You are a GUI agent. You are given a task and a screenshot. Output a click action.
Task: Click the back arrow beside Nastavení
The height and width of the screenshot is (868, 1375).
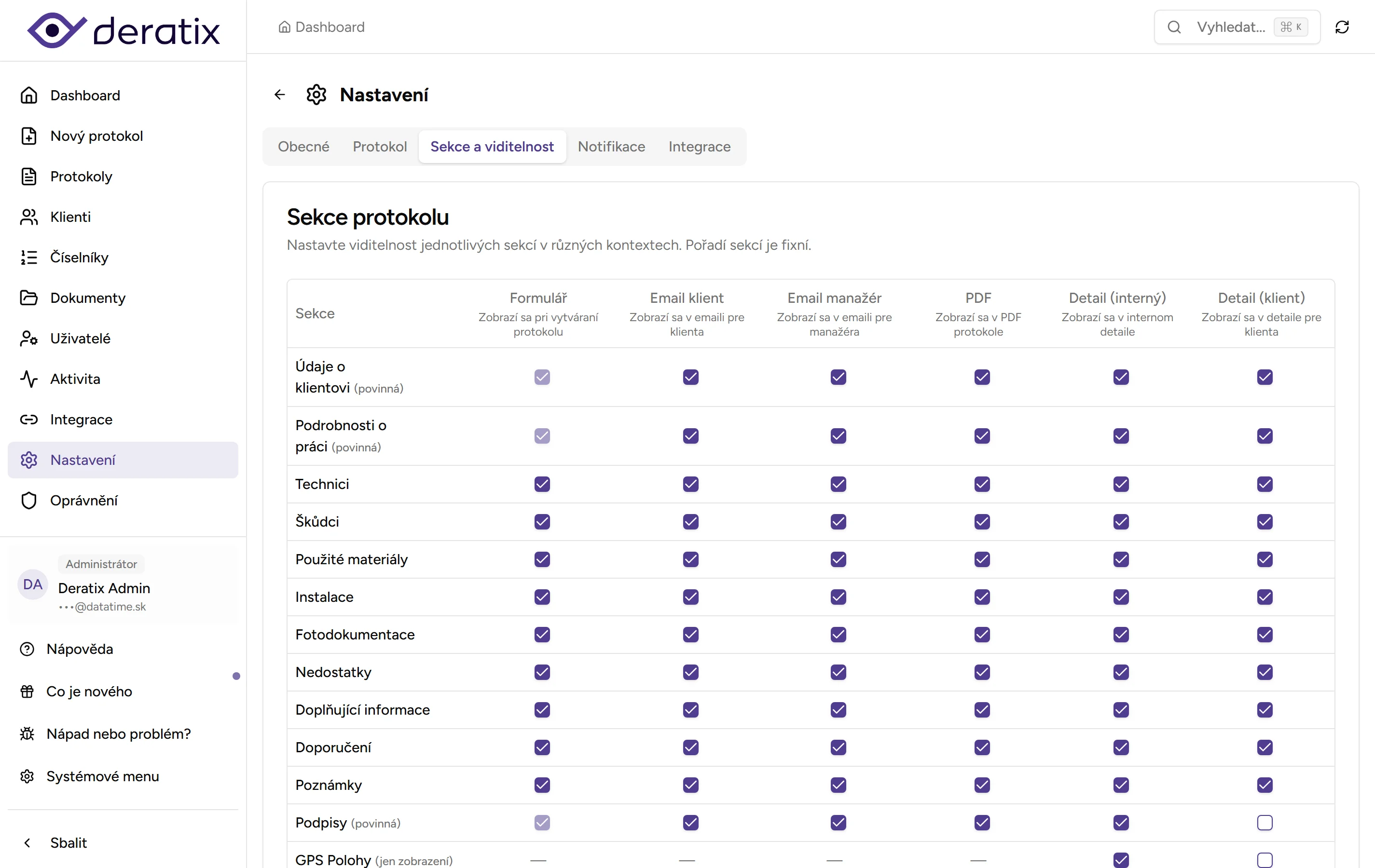[x=279, y=95]
